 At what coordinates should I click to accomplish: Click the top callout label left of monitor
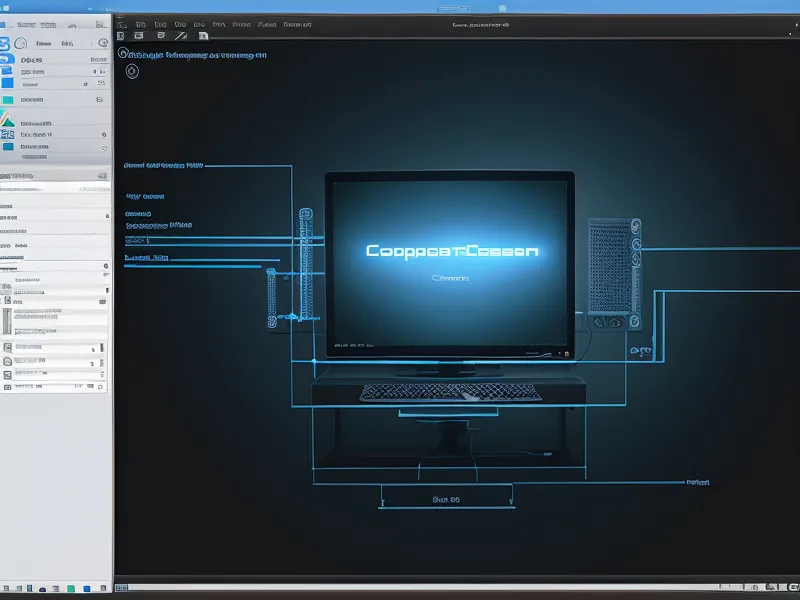point(163,165)
